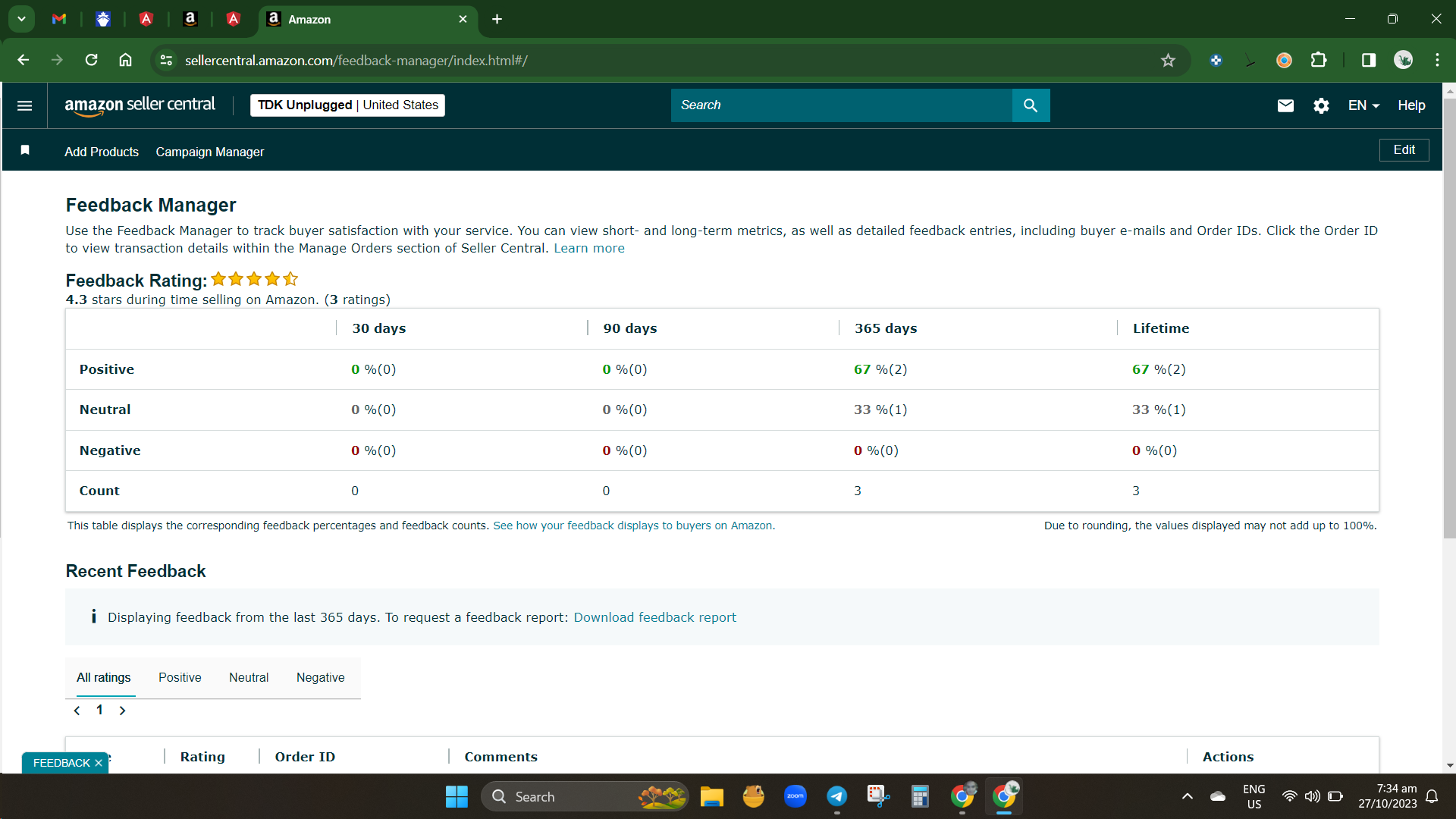Show hidden system tray icons
1456x819 pixels.
coord(1187,796)
